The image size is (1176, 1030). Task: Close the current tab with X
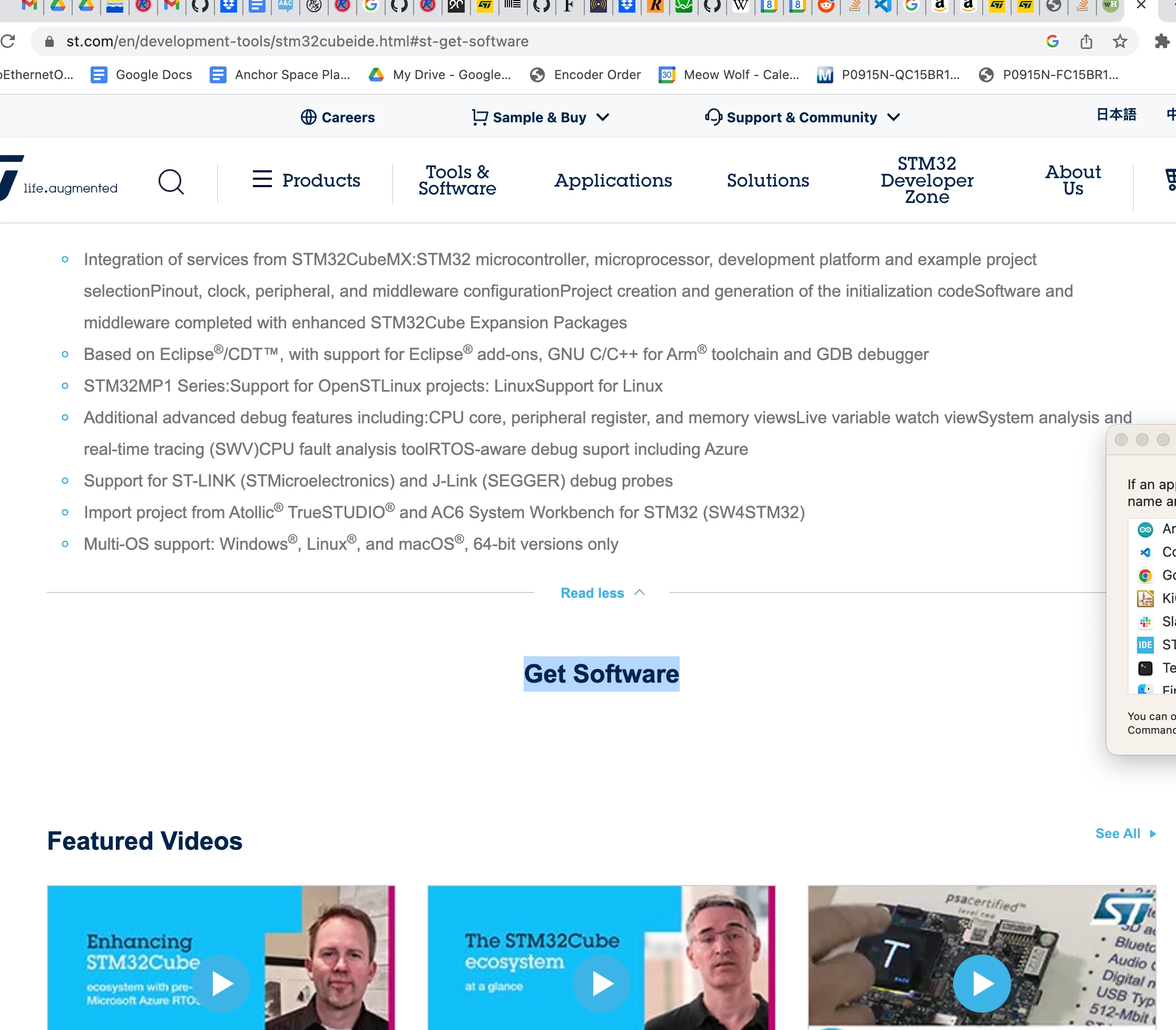pyautogui.click(x=1141, y=5)
